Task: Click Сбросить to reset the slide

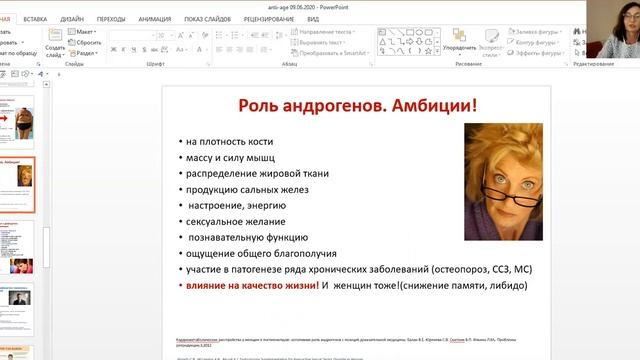Action: [x=85, y=42]
